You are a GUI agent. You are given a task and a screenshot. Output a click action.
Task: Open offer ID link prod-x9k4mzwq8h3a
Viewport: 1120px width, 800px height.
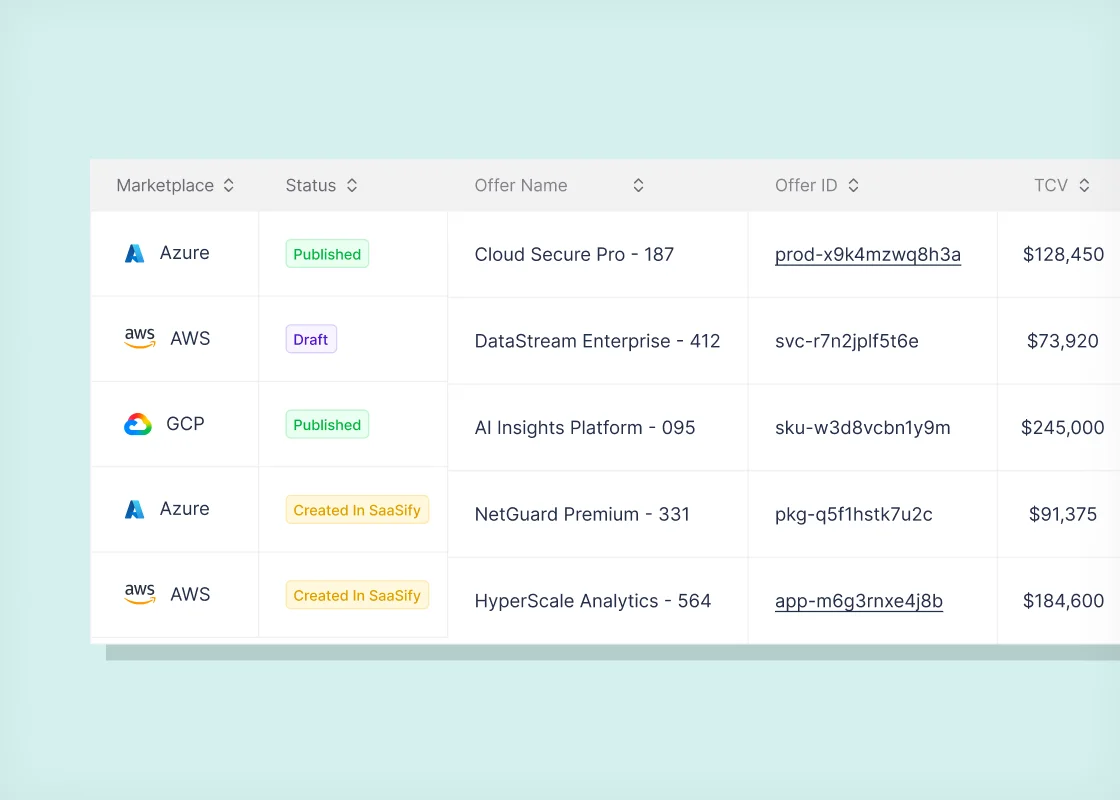pos(868,255)
